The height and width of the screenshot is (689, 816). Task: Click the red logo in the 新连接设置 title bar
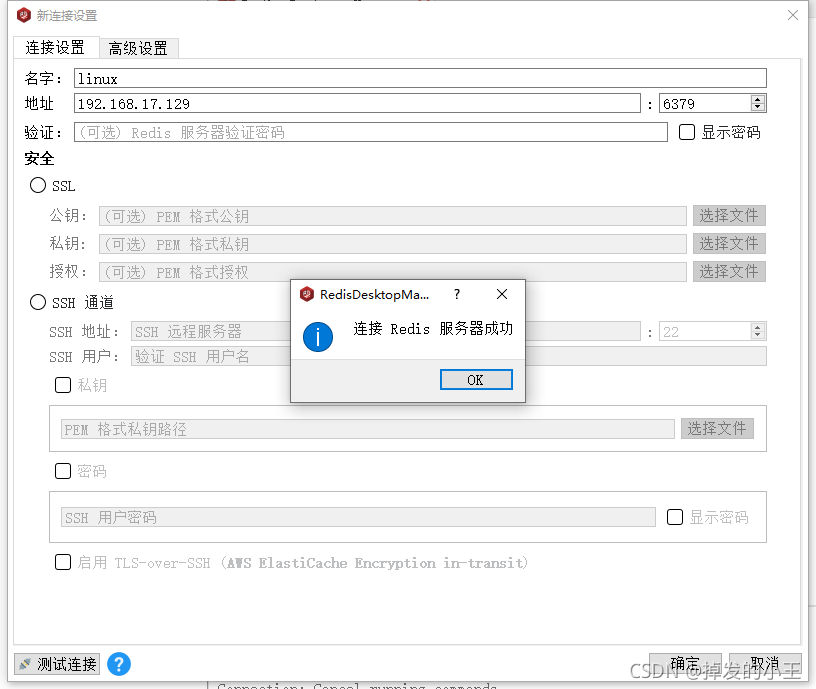pos(24,16)
